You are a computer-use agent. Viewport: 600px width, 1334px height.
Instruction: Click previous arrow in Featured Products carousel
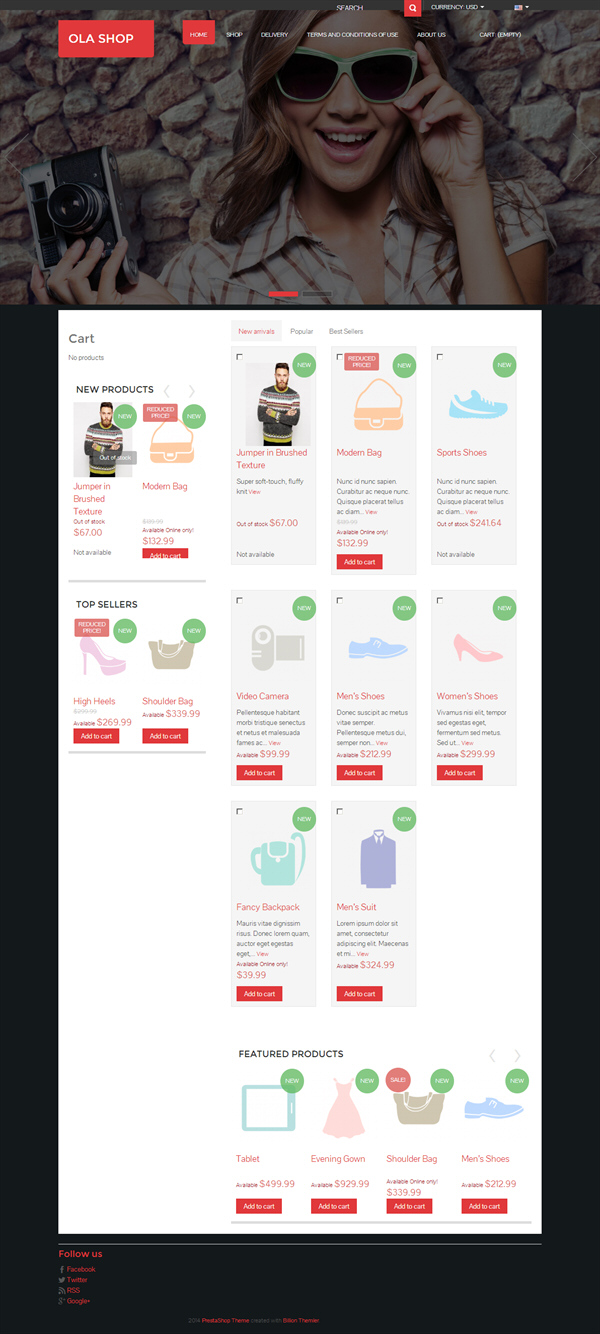pos(492,1055)
